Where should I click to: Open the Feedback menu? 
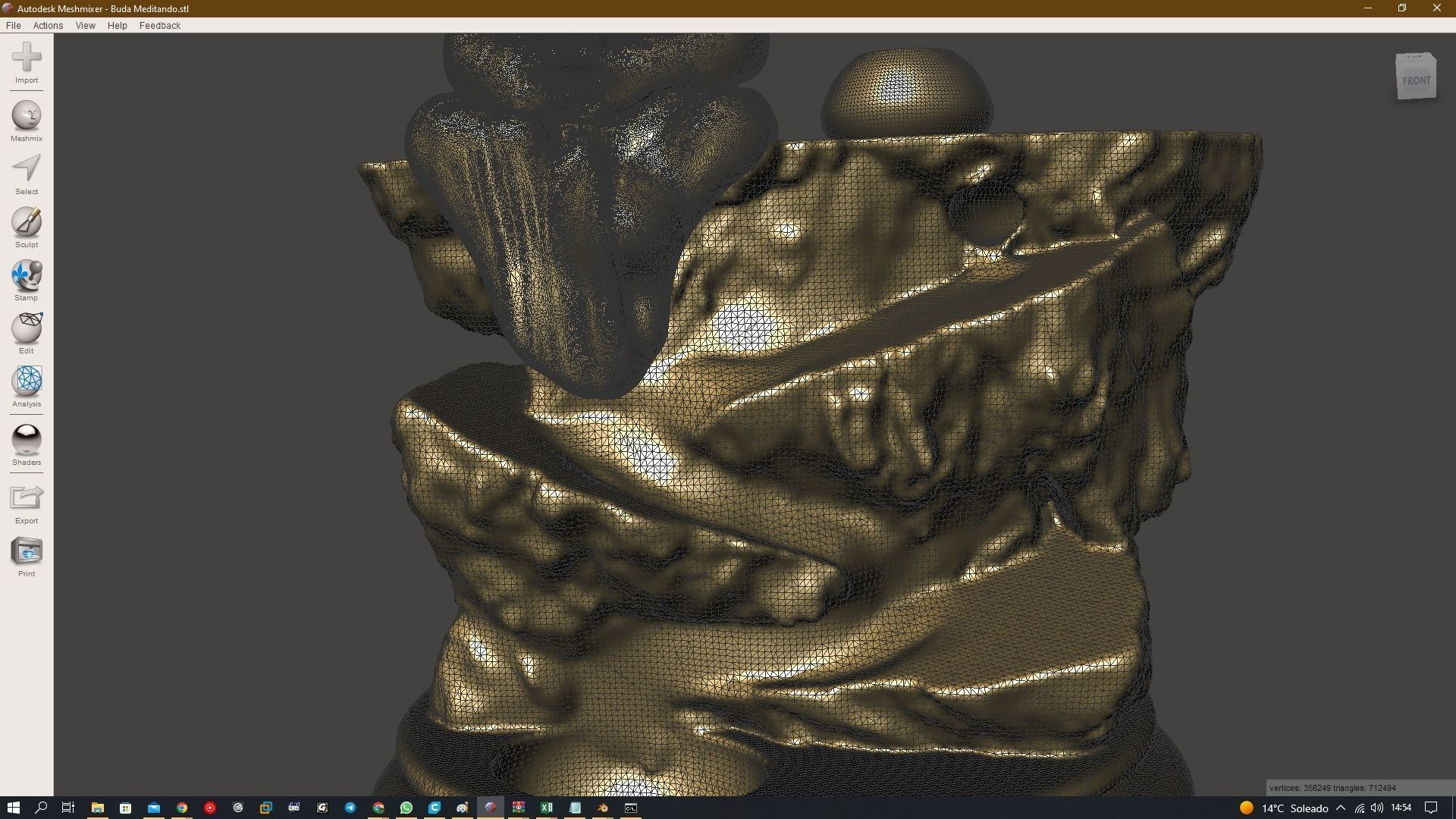pos(160,25)
